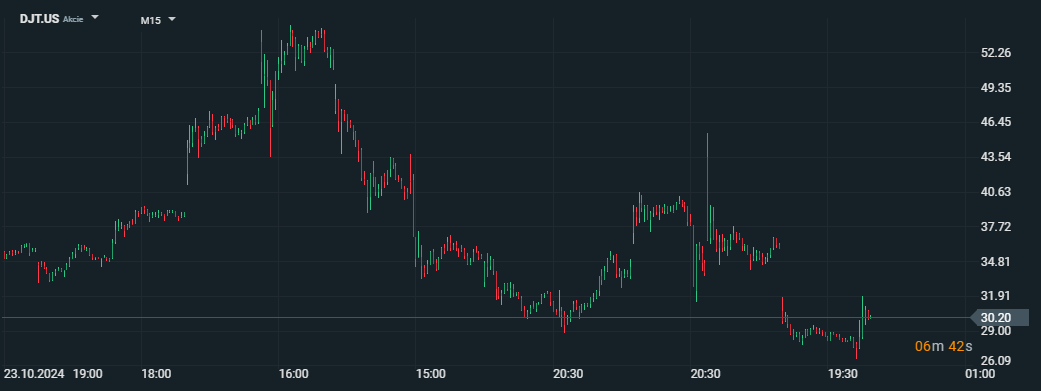The height and width of the screenshot is (391, 1041).
Task: Expand the M15 timeframe dropdown arrow
Action: (172, 19)
